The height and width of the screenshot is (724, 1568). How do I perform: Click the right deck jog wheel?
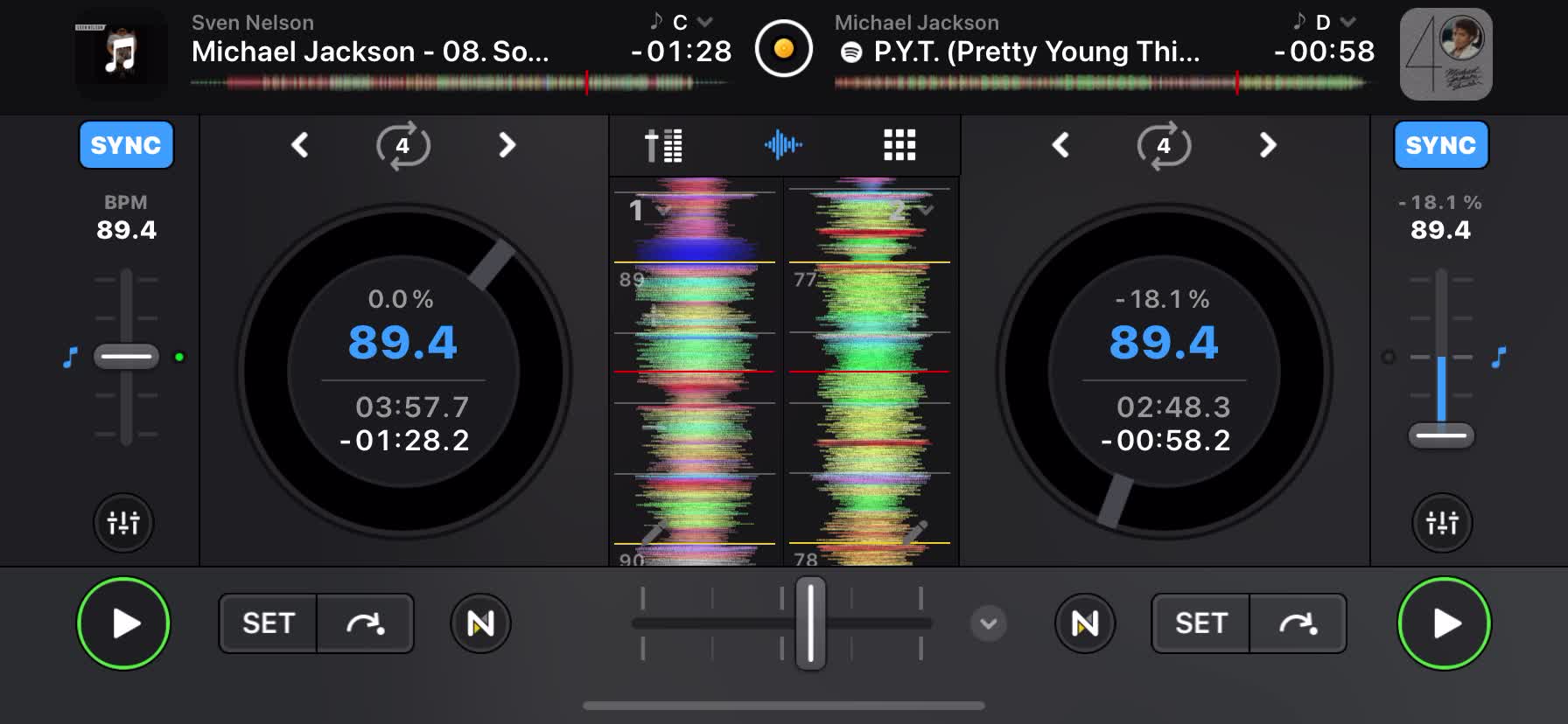(x=1164, y=371)
